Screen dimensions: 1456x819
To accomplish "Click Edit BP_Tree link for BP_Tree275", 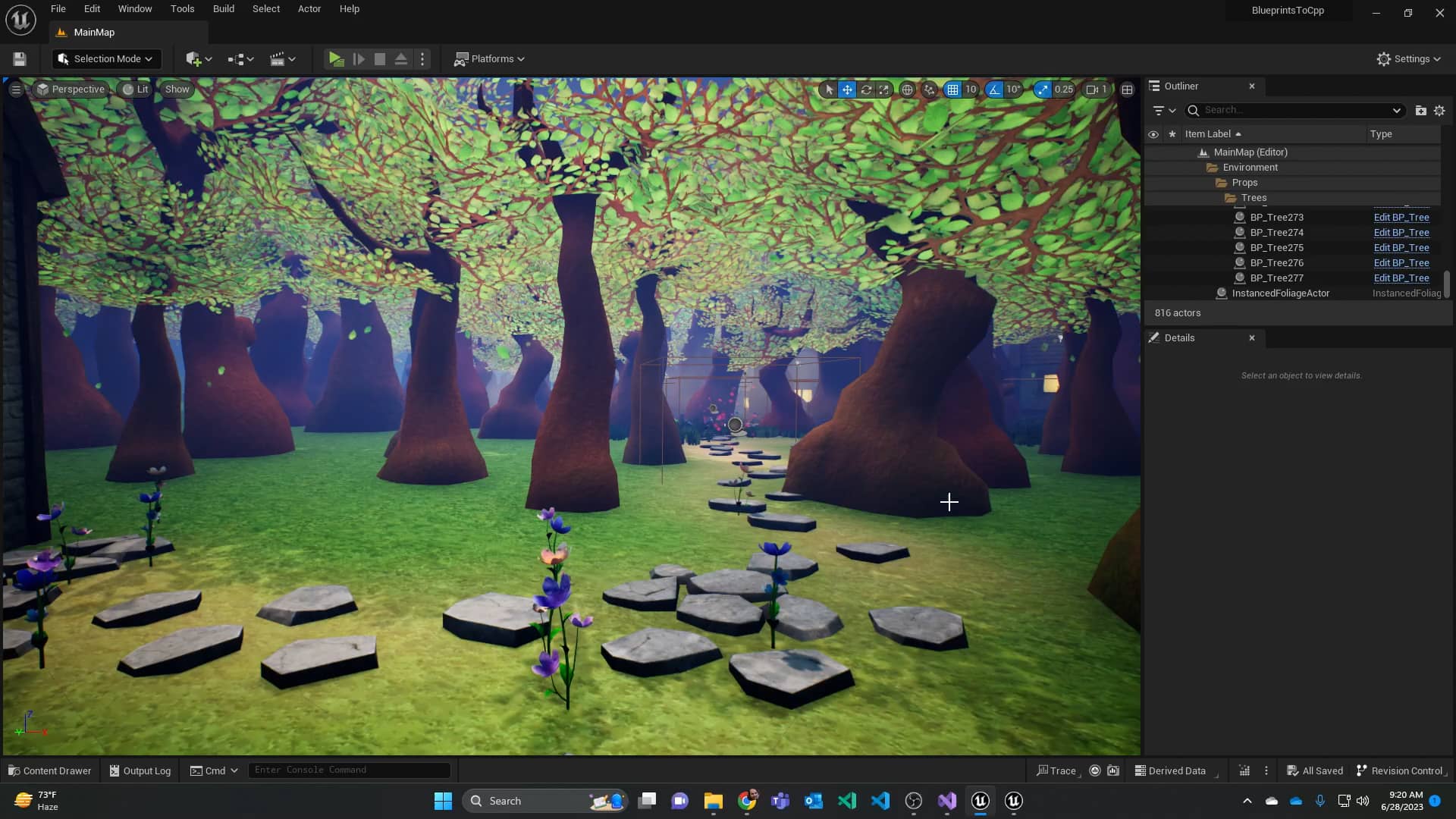I will tap(1401, 248).
